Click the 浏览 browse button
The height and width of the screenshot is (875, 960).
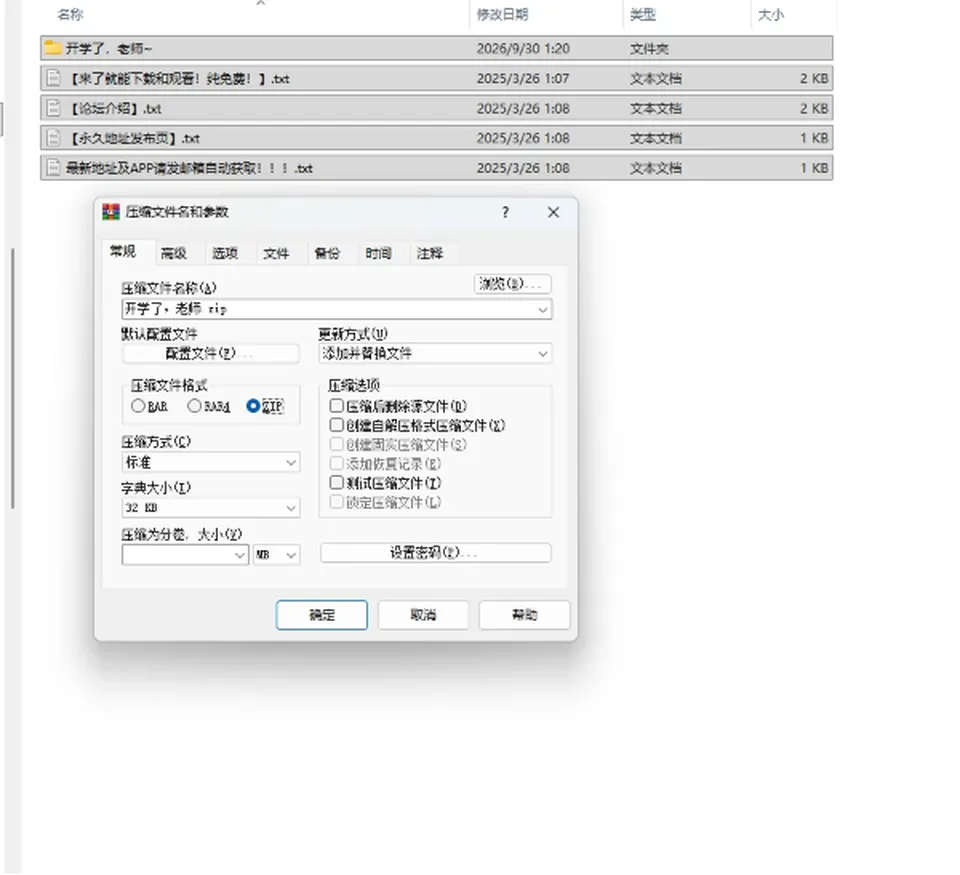[x=512, y=284]
